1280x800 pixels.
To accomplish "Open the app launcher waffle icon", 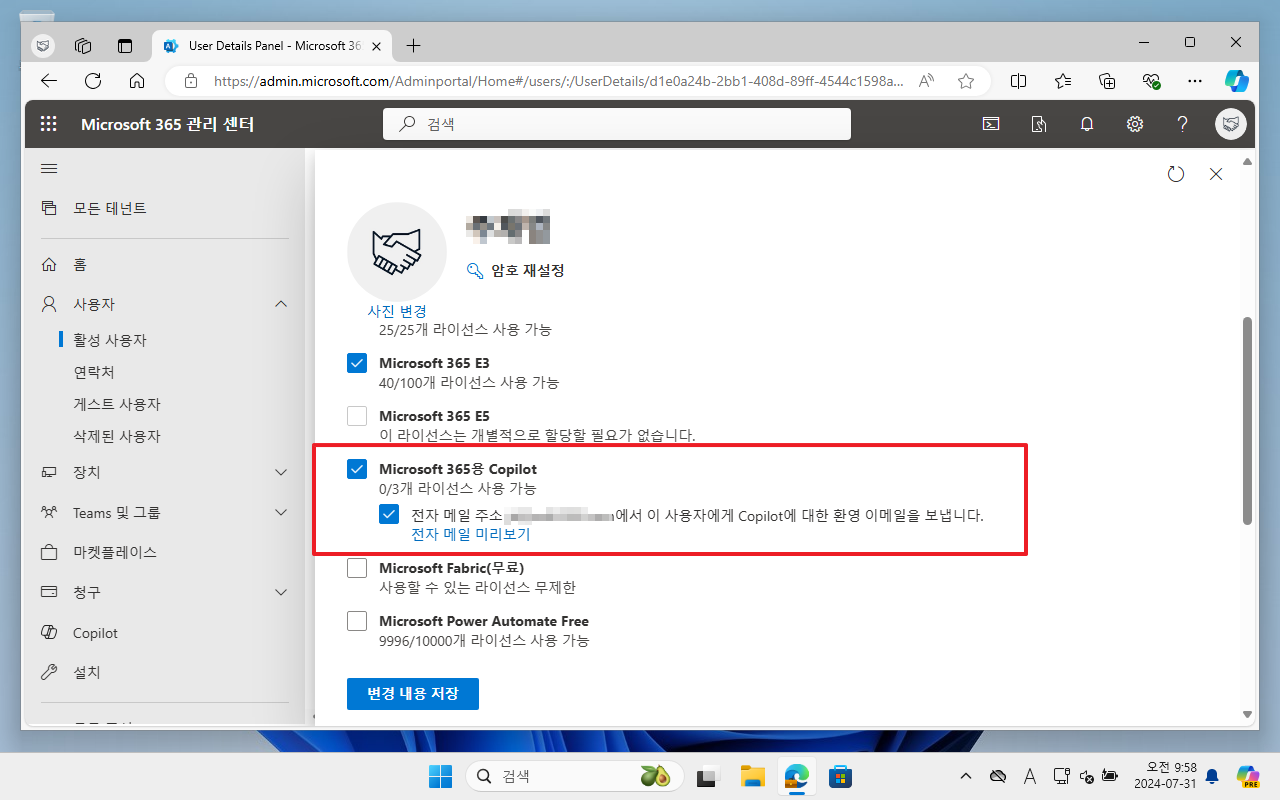I will (x=48, y=124).
